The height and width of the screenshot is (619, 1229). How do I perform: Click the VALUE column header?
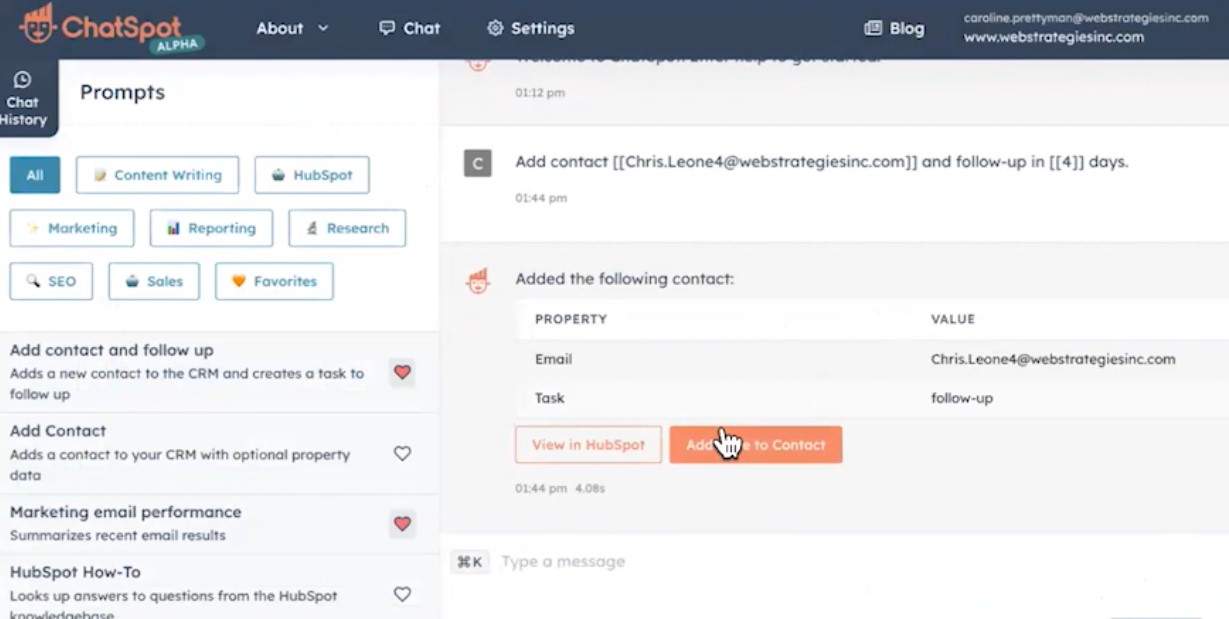pyautogui.click(x=953, y=319)
